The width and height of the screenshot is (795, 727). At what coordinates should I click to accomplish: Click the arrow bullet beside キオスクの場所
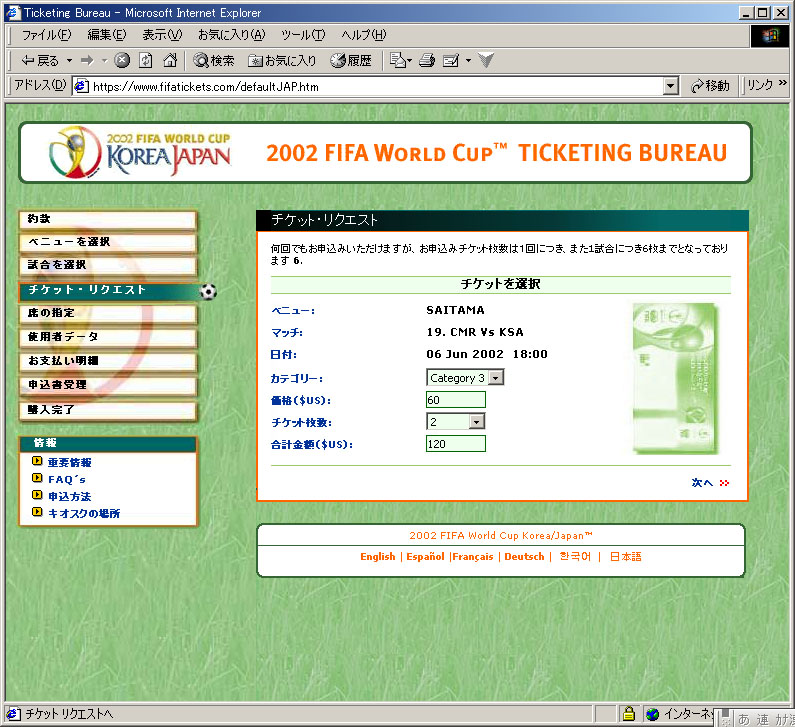click(x=37, y=512)
